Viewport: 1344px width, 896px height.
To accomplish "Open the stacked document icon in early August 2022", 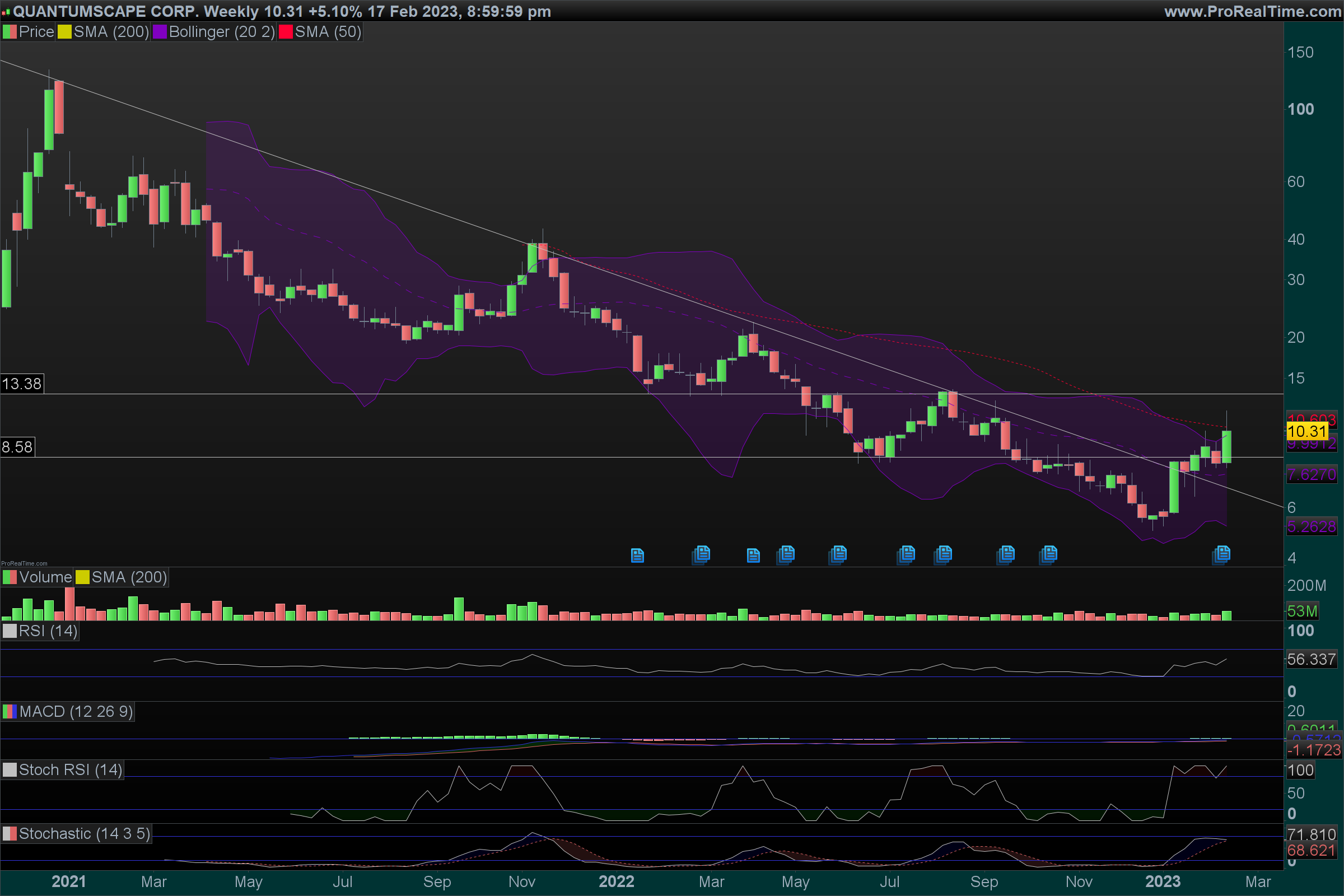I will (944, 554).
